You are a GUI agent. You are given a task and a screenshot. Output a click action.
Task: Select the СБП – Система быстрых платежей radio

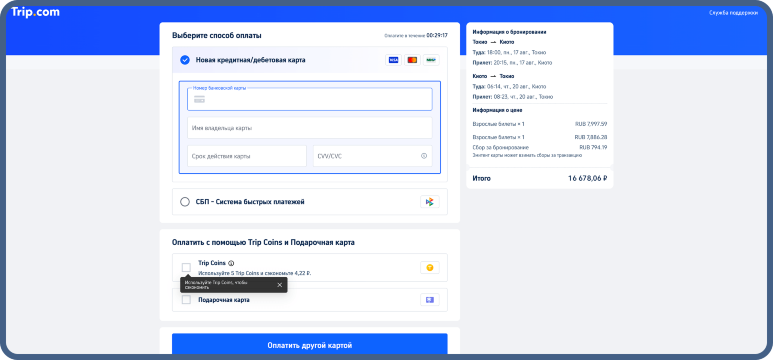[x=185, y=202]
